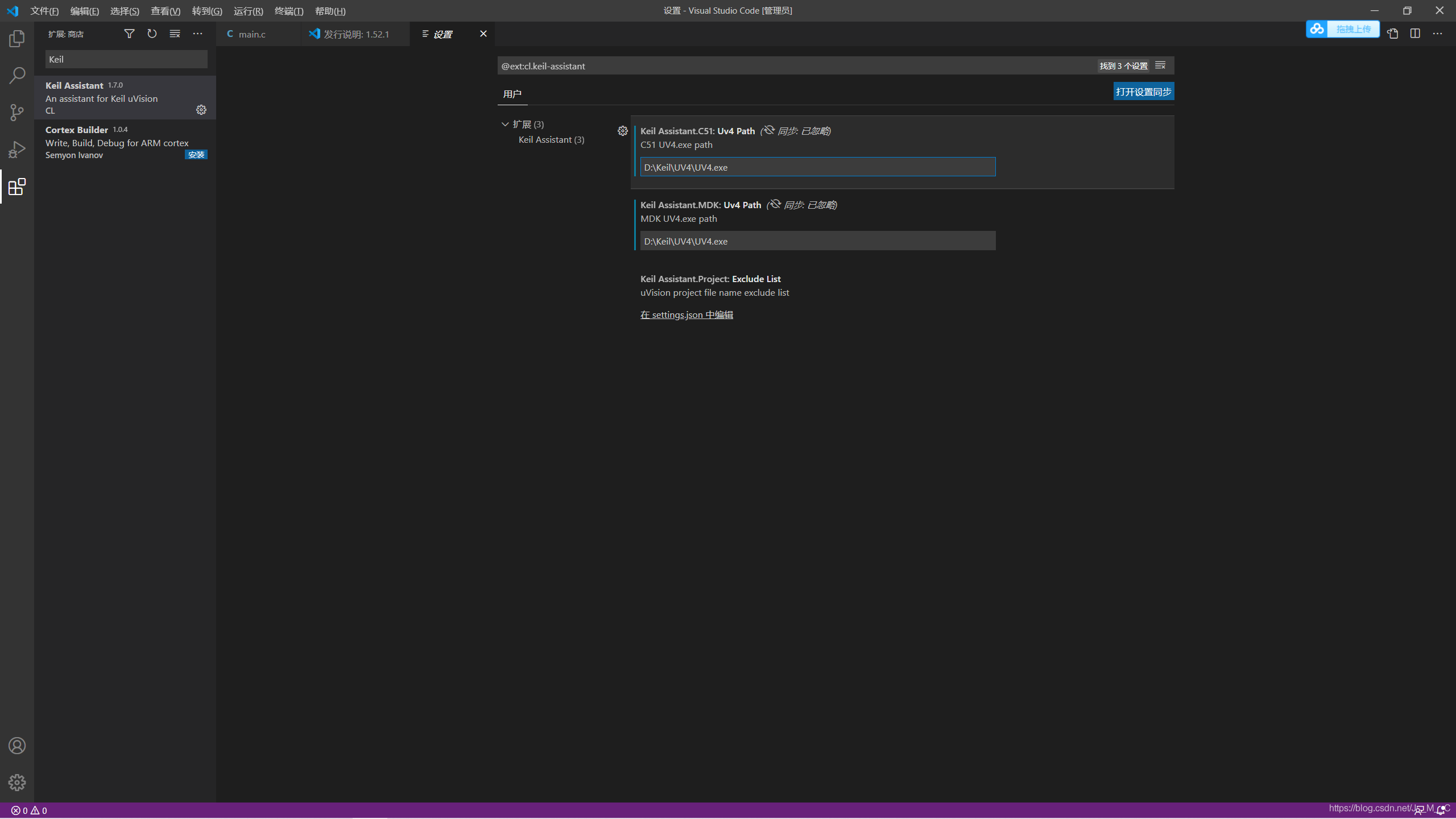Click the VS Code logo icon
This screenshot has height=819, width=1456.
pos(13,11)
